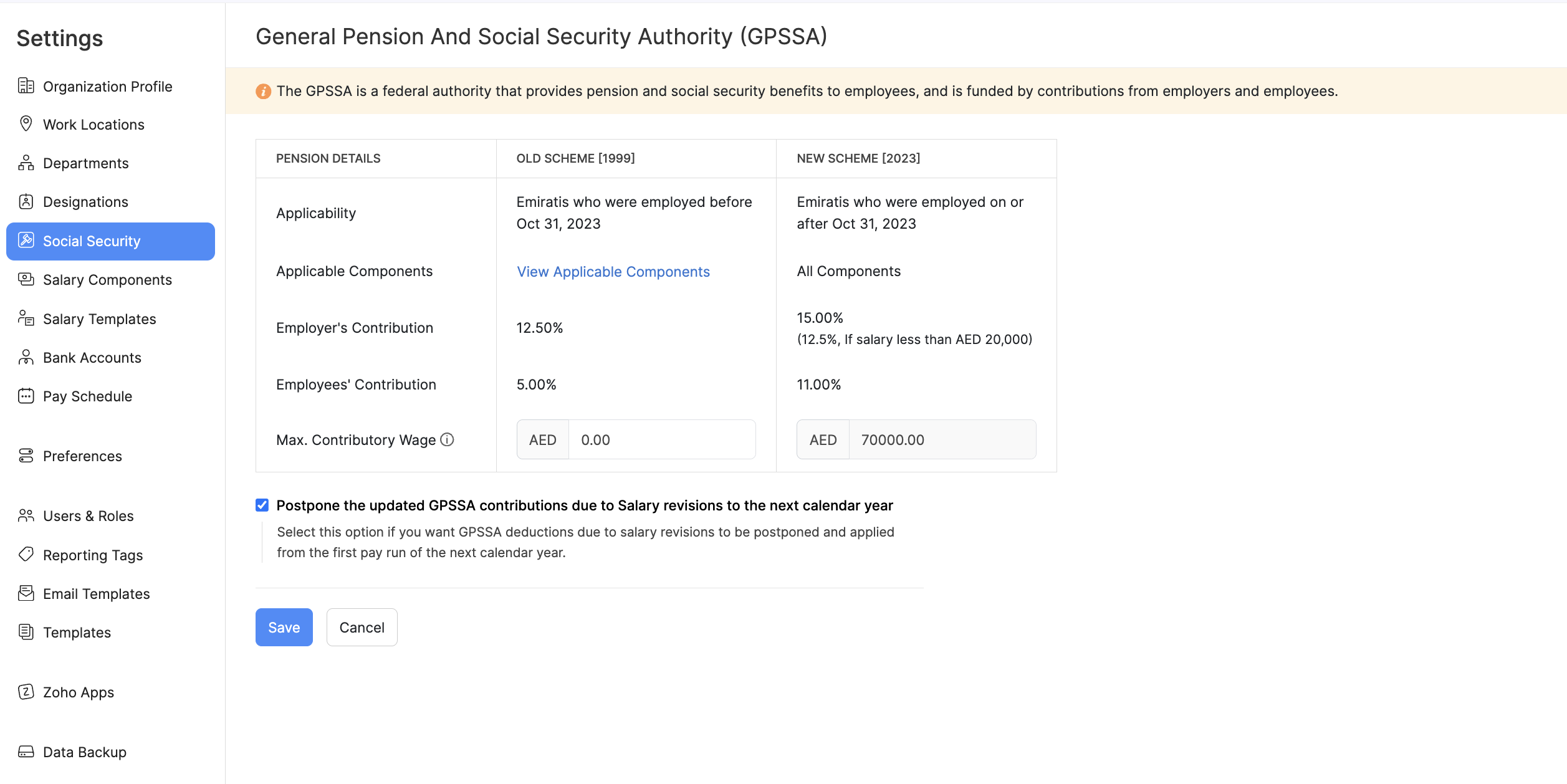Select the Organization Profile icon

point(26,86)
